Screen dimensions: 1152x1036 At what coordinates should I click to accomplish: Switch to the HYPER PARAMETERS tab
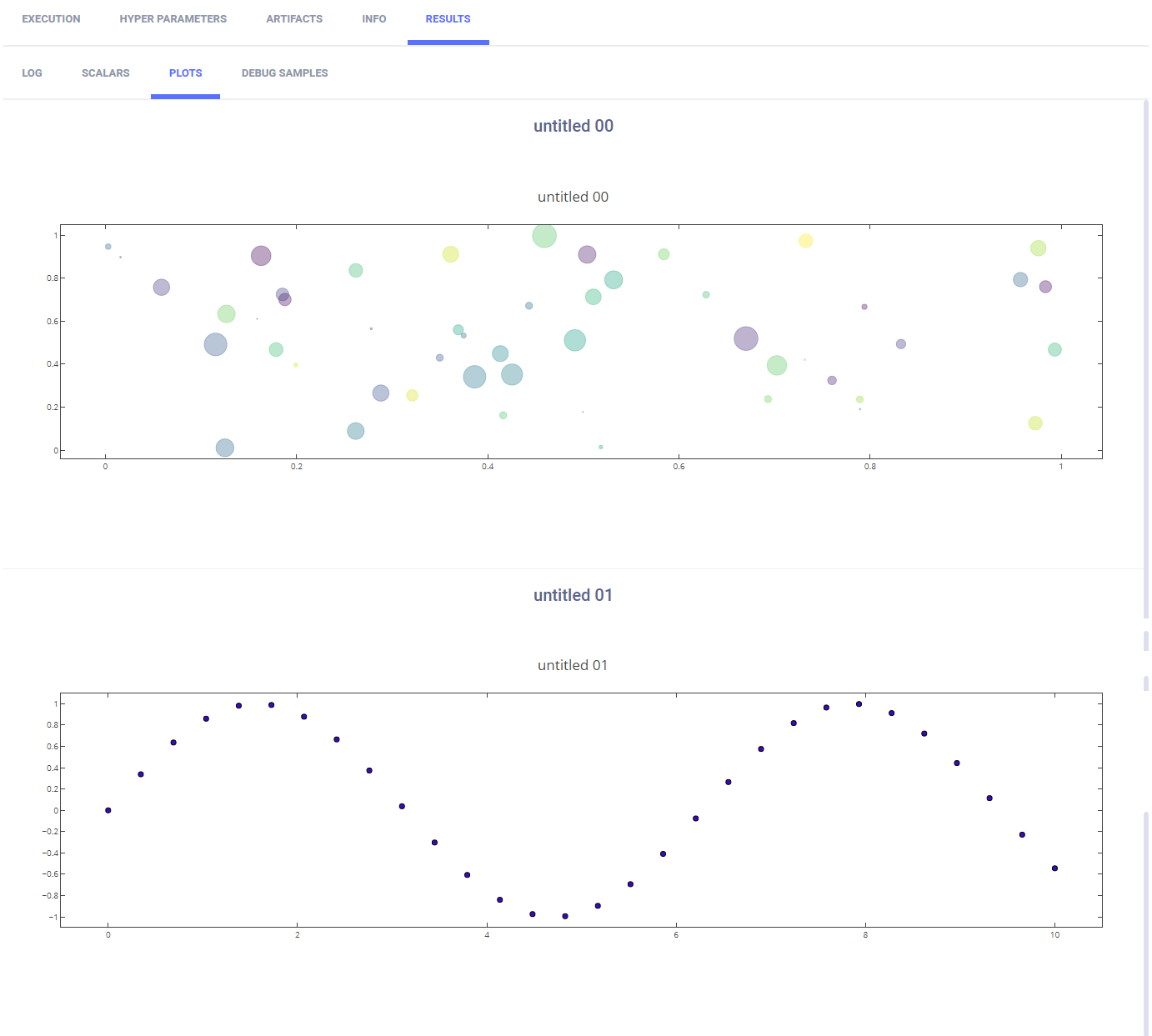pyautogui.click(x=173, y=19)
